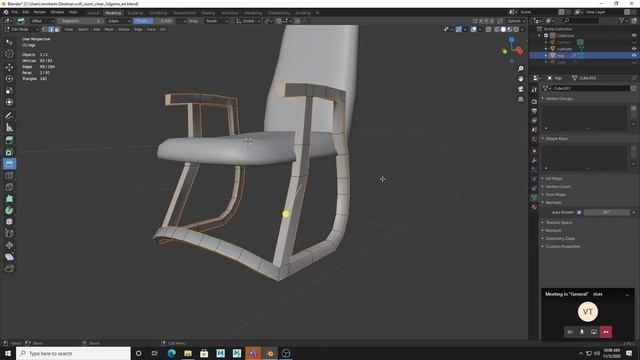Select the Poly Build tool
640x360 pixels.
pos(9,199)
